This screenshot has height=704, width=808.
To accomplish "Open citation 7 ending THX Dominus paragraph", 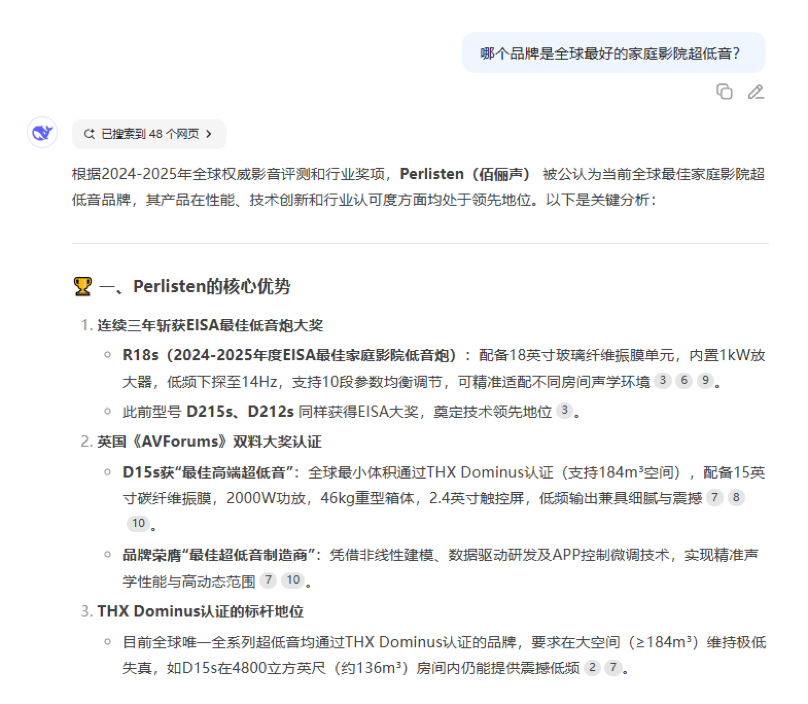I will [x=613, y=668].
